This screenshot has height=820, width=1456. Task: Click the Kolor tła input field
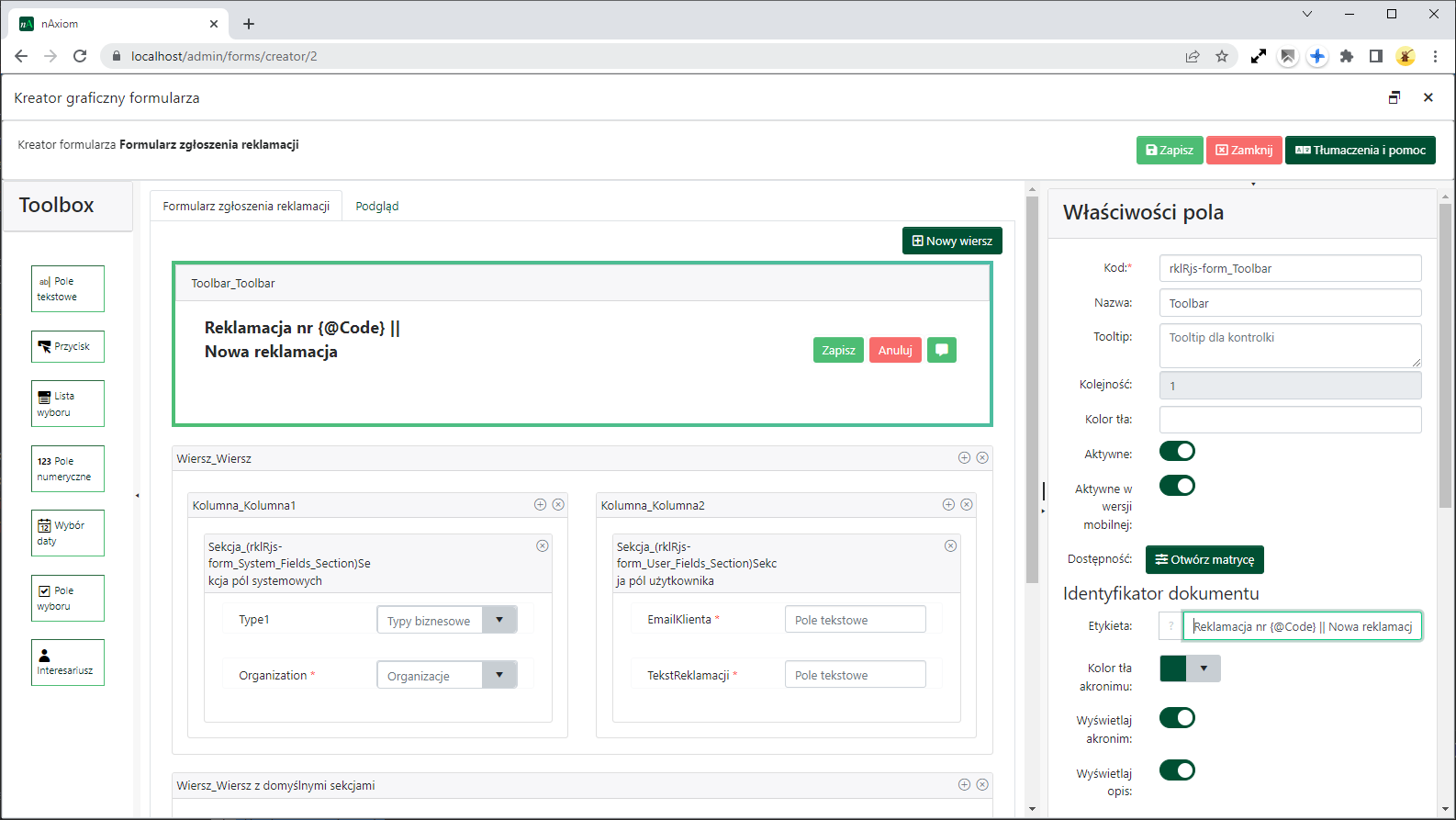1290,420
